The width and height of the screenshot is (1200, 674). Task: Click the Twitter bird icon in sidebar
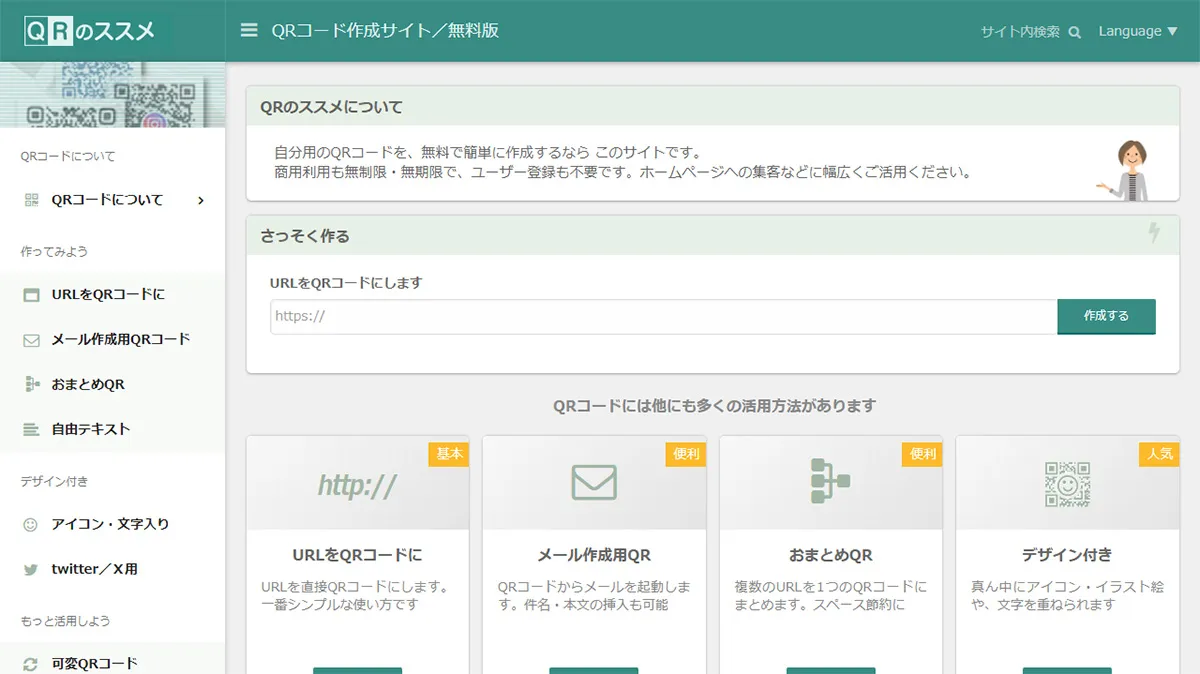(x=33, y=567)
